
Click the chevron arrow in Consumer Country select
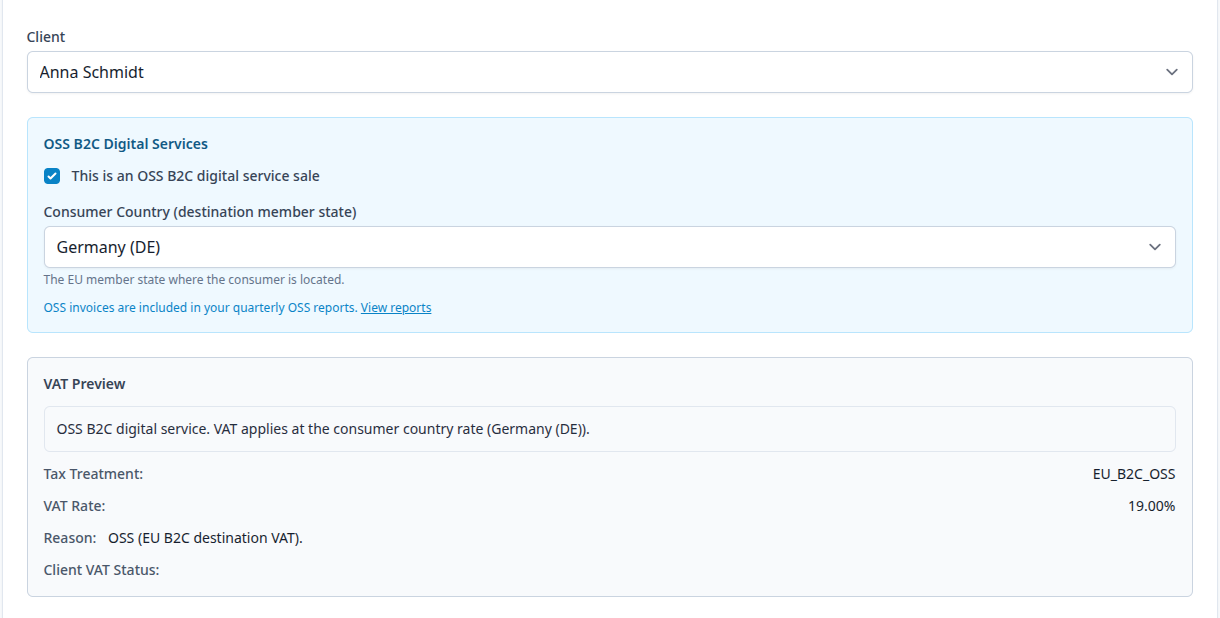pos(1155,247)
